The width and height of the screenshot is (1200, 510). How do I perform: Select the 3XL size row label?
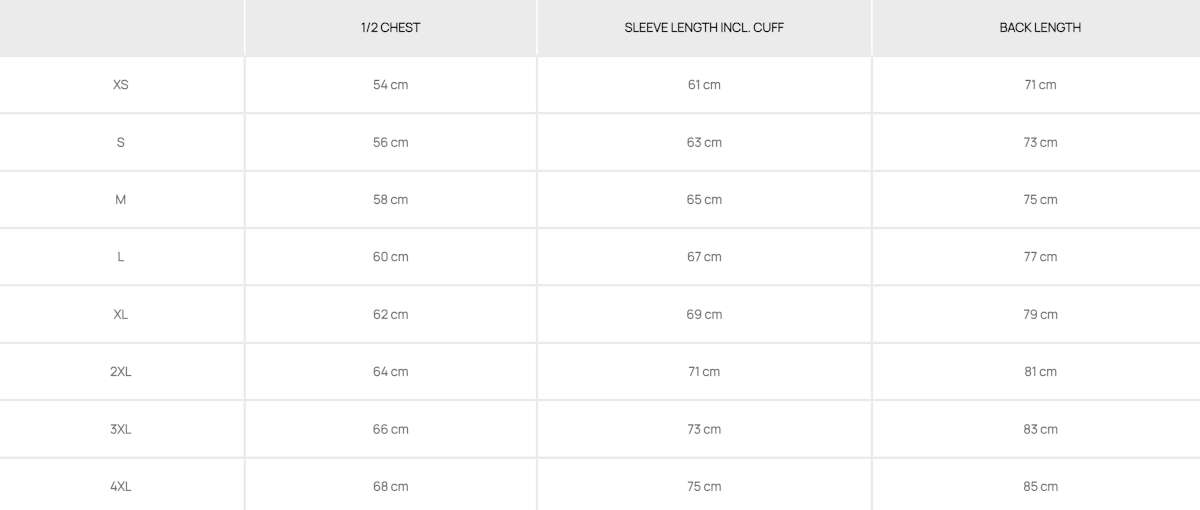tap(121, 429)
